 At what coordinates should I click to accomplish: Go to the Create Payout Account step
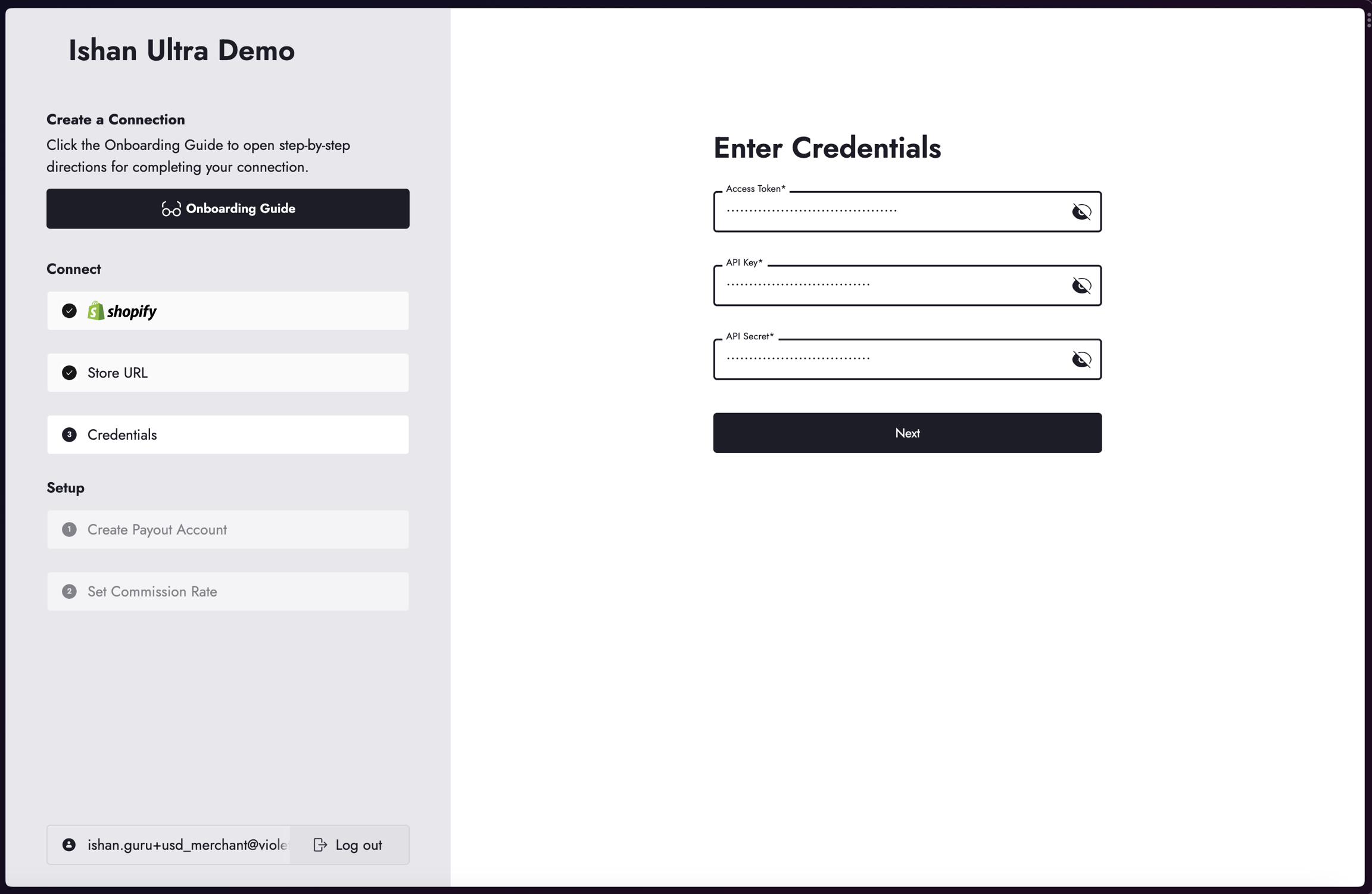click(227, 529)
